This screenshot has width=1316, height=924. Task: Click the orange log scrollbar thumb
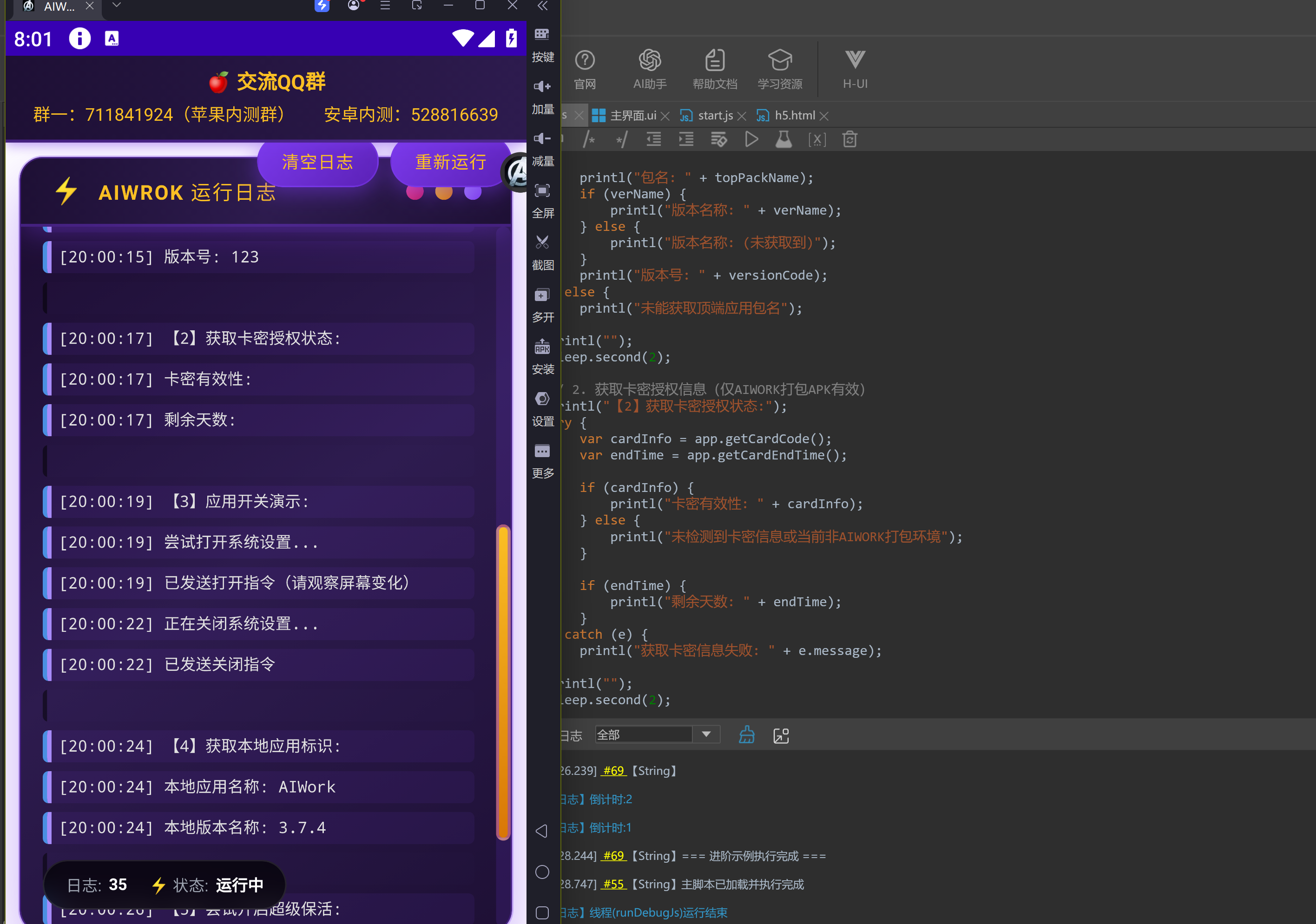click(x=503, y=682)
